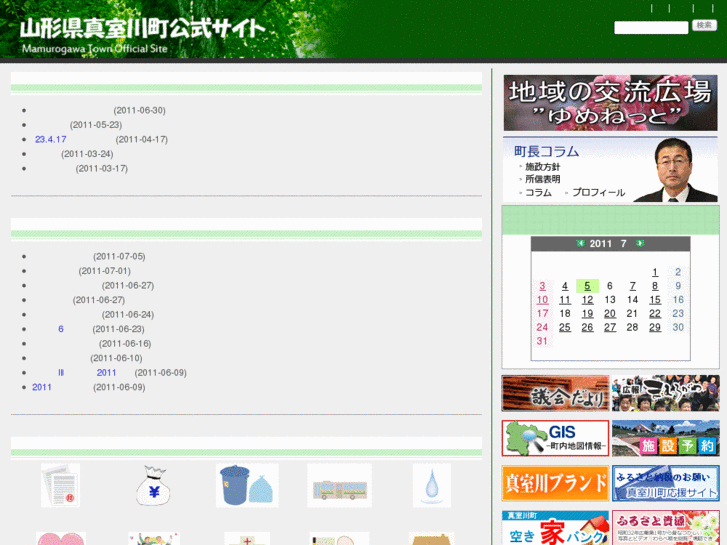Open the 真室川ブランド banner
Image resolution: width=727 pixels, height=545 pixels.
(x=555, y=483)
